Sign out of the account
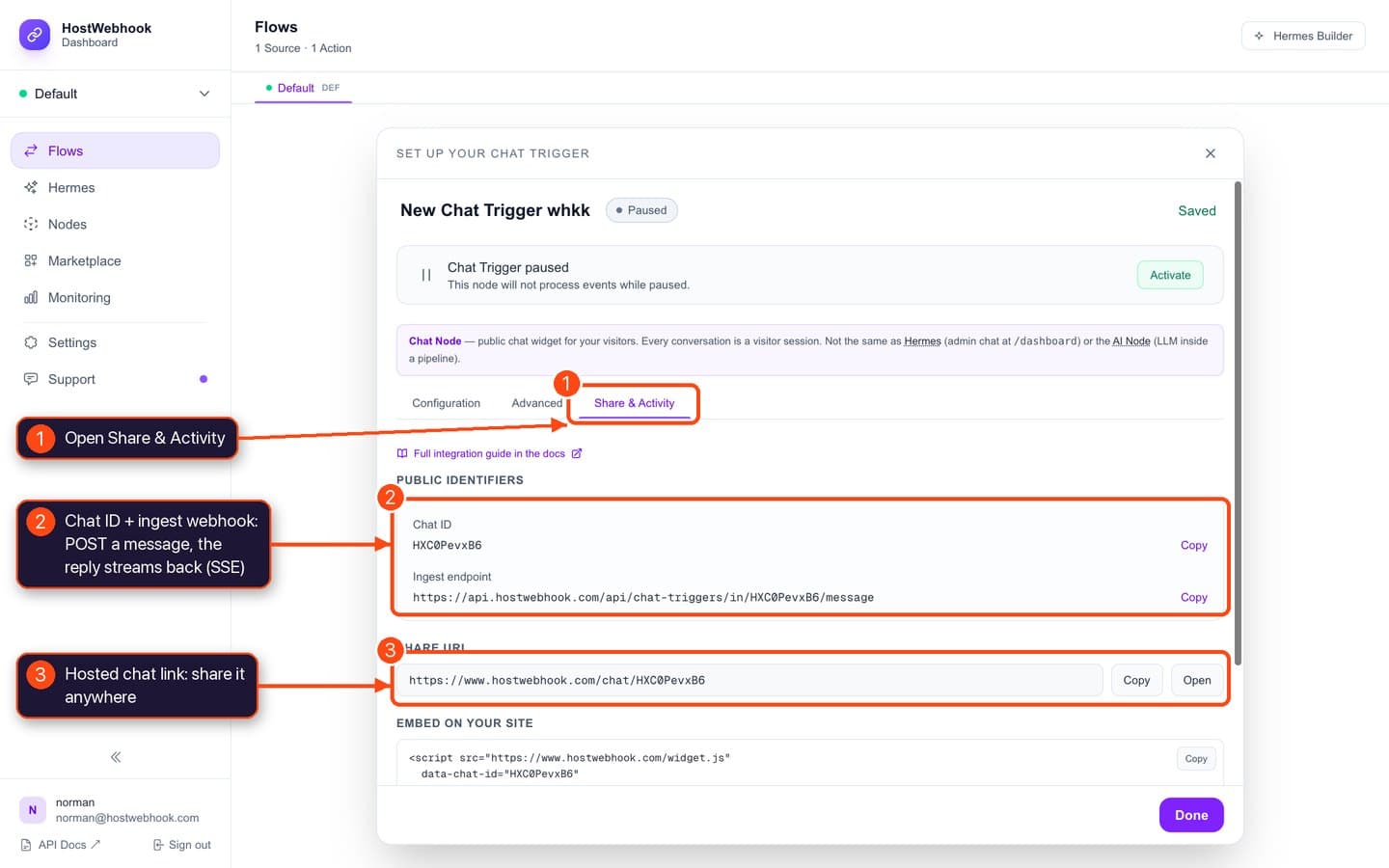 click(x=182, y=845)
